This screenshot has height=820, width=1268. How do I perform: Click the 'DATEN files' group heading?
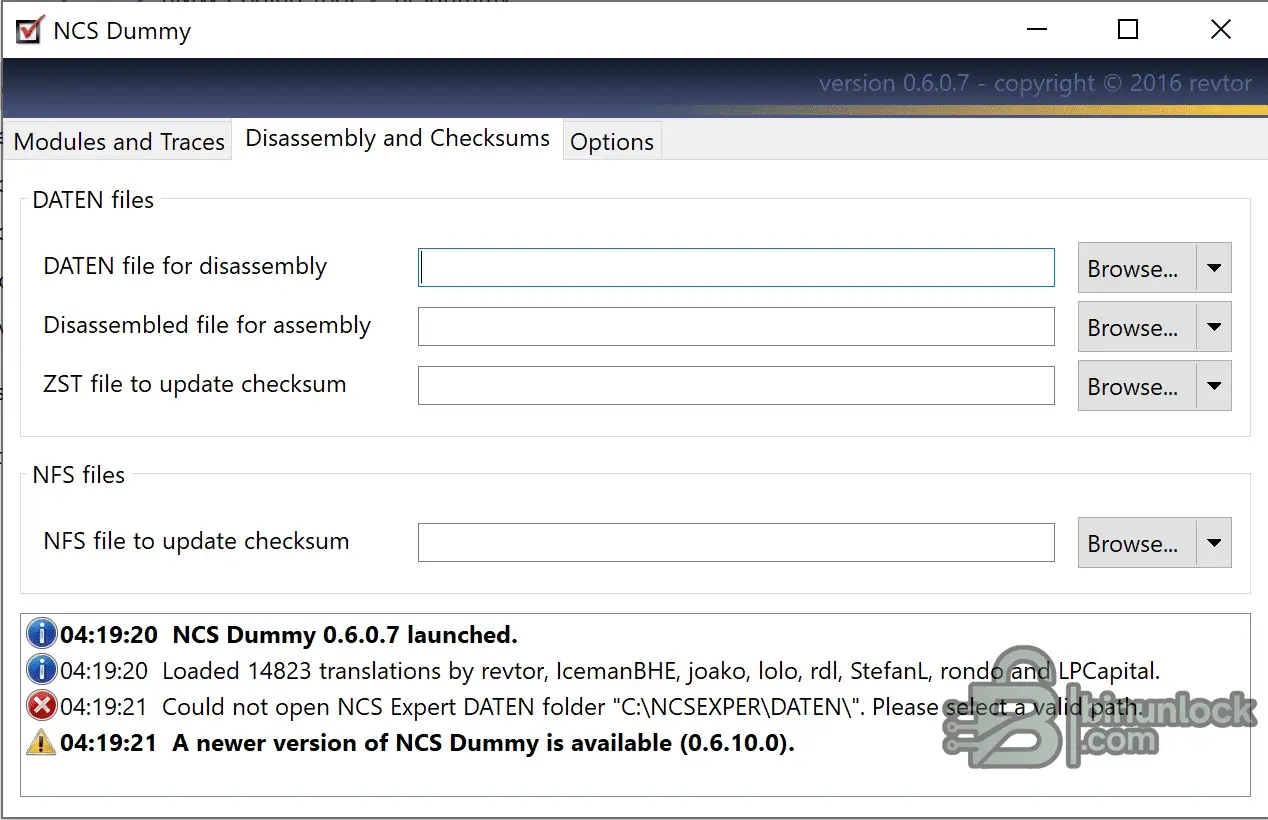click(93, 200)
